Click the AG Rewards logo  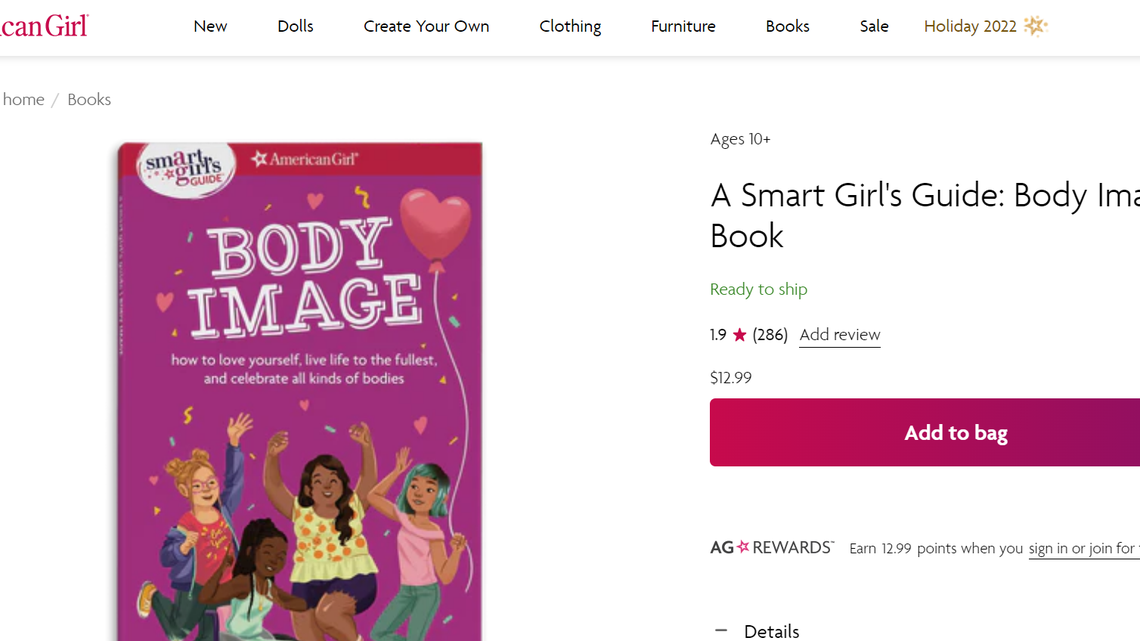771,547
